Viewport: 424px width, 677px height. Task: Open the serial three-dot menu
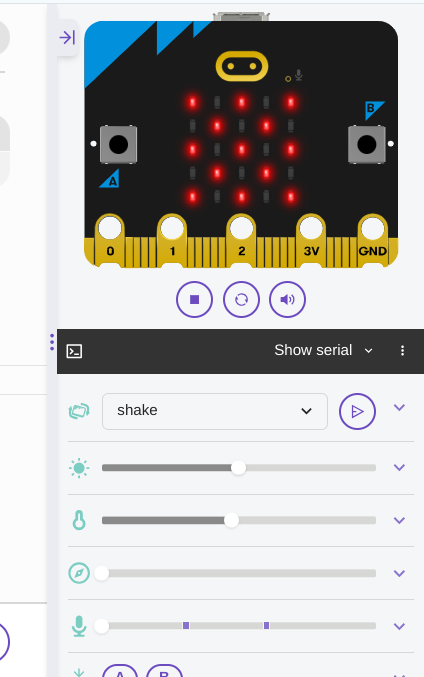click(x=402, y=351)
